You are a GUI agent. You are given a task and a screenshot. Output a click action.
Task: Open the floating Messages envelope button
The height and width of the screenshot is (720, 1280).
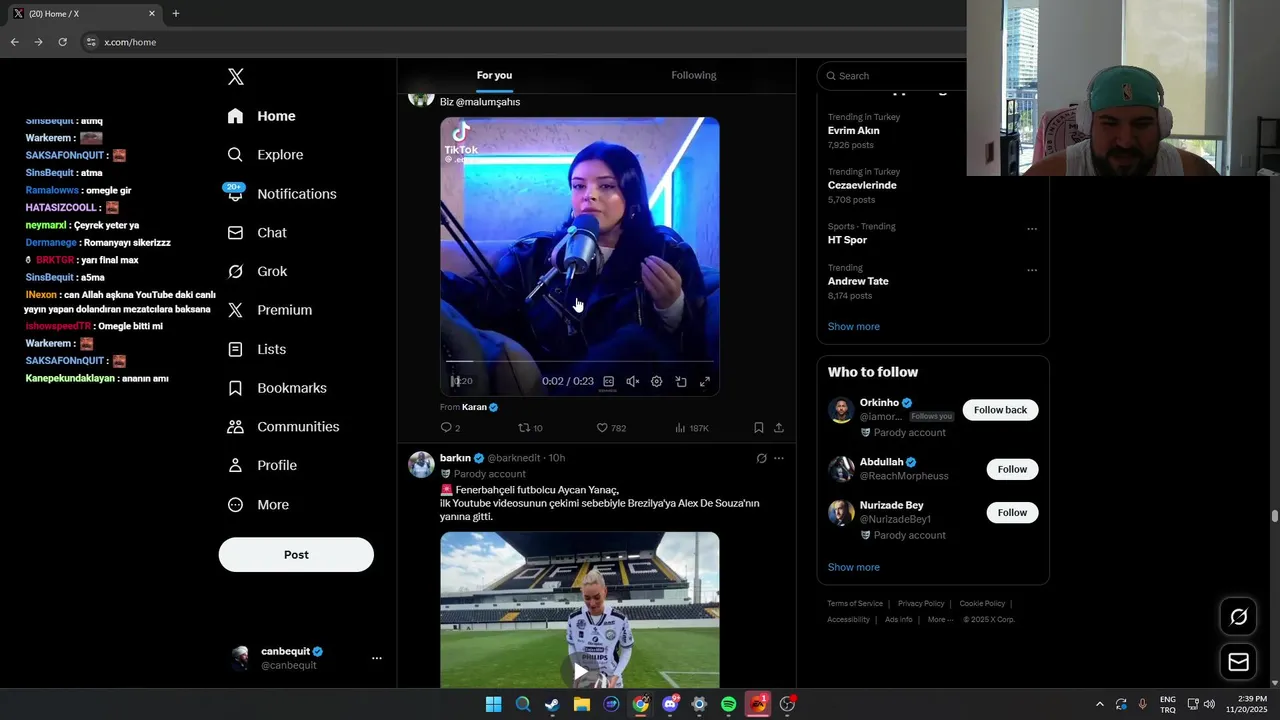(x=1238, y=662)
